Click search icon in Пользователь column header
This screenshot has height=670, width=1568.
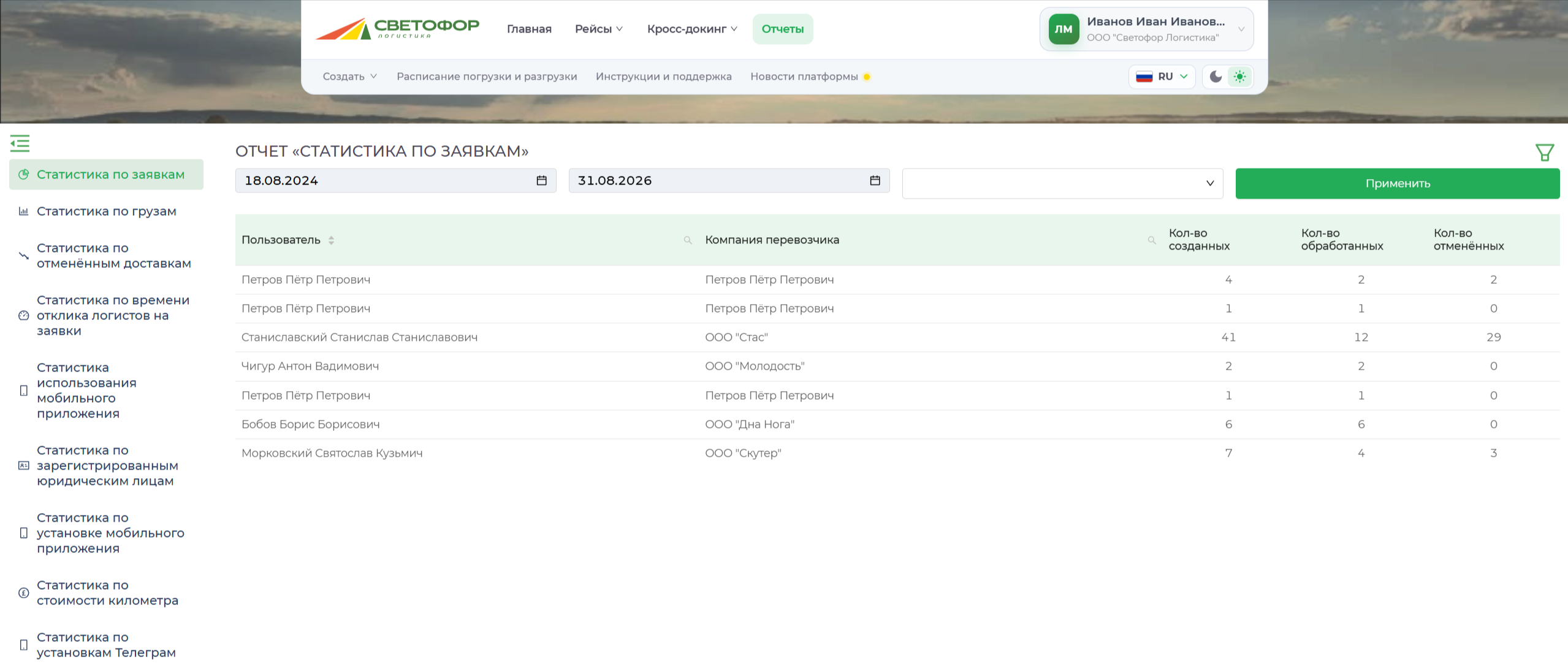coord(688,240)
